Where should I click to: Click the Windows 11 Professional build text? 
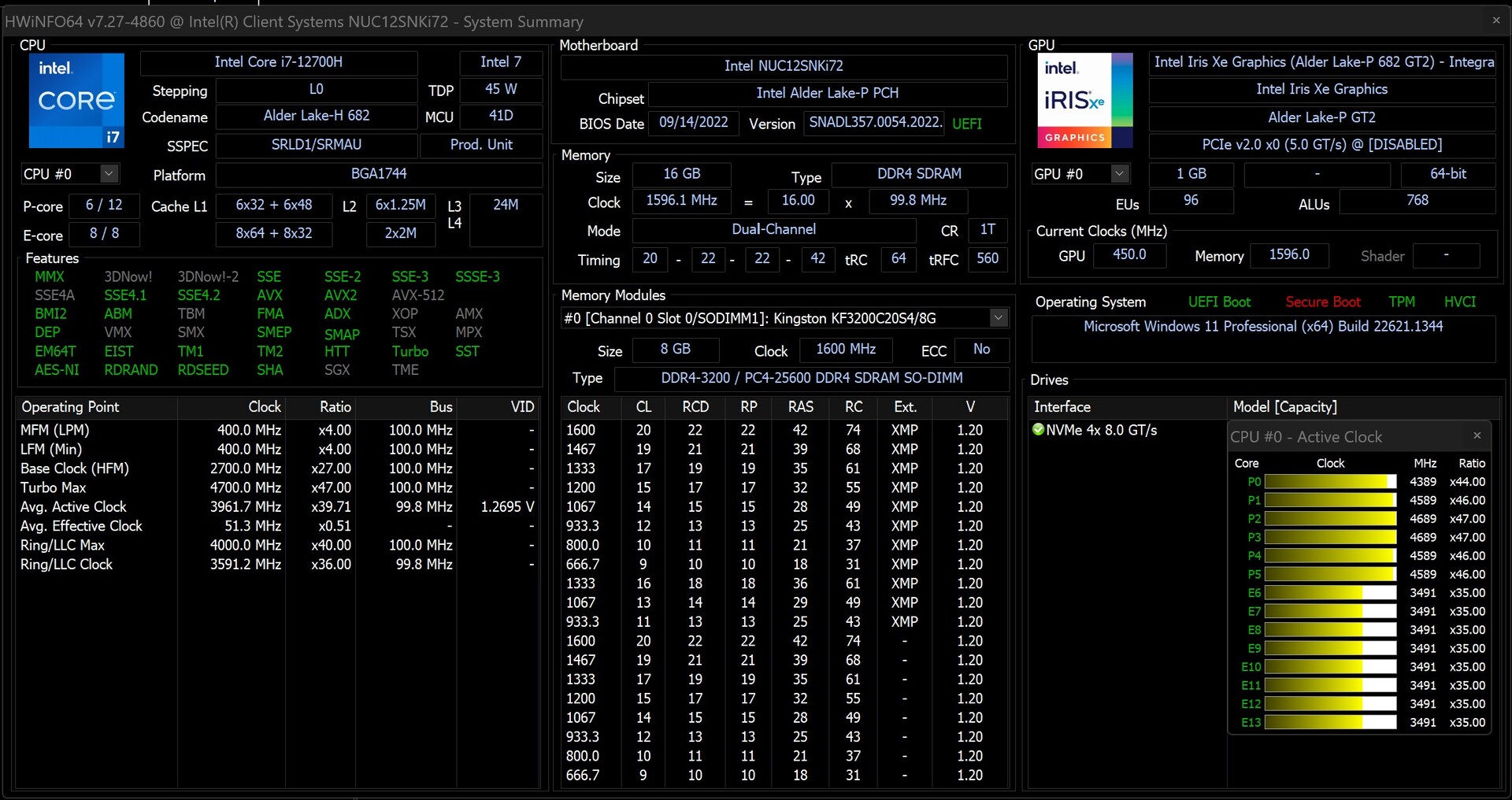tap(1263, 327)
